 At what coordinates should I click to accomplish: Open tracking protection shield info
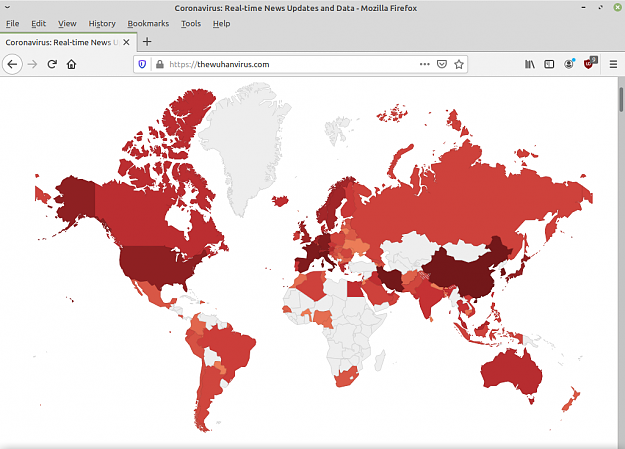click(x=142, y=64)
